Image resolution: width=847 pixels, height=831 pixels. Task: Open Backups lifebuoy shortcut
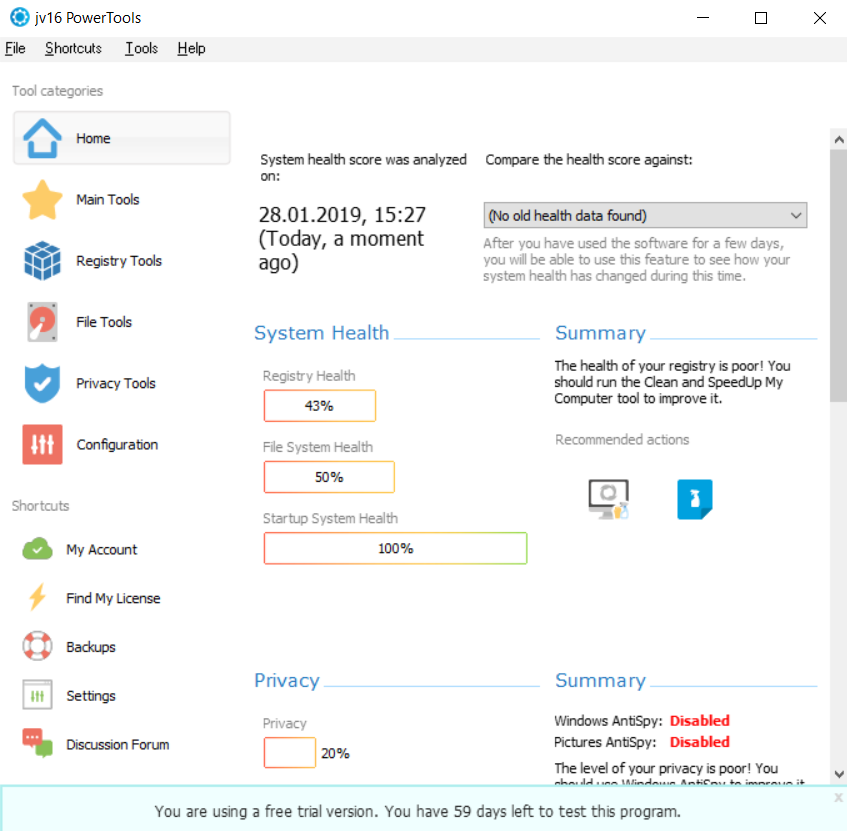37,646
